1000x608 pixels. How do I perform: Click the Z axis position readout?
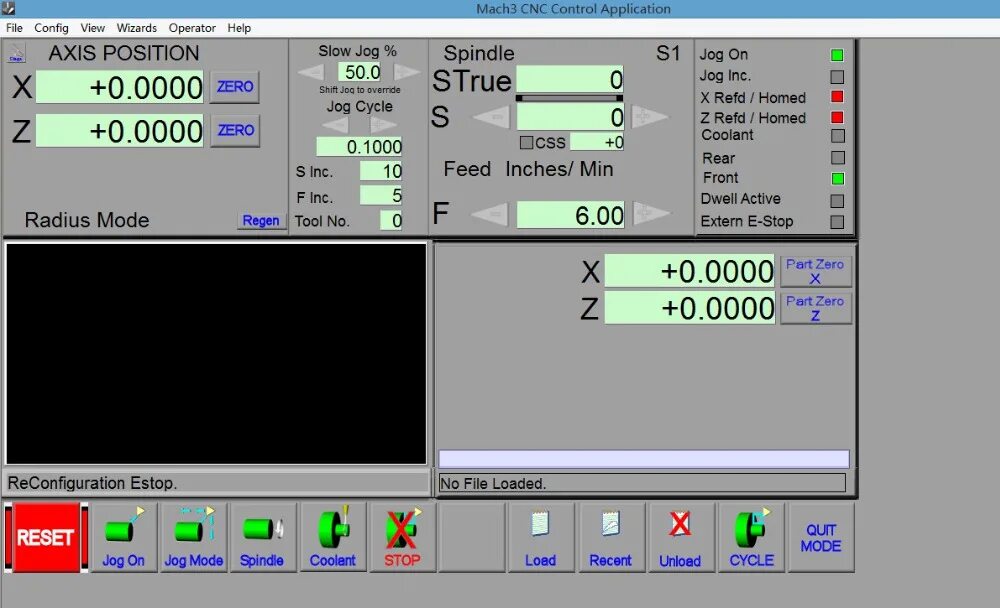119,131
